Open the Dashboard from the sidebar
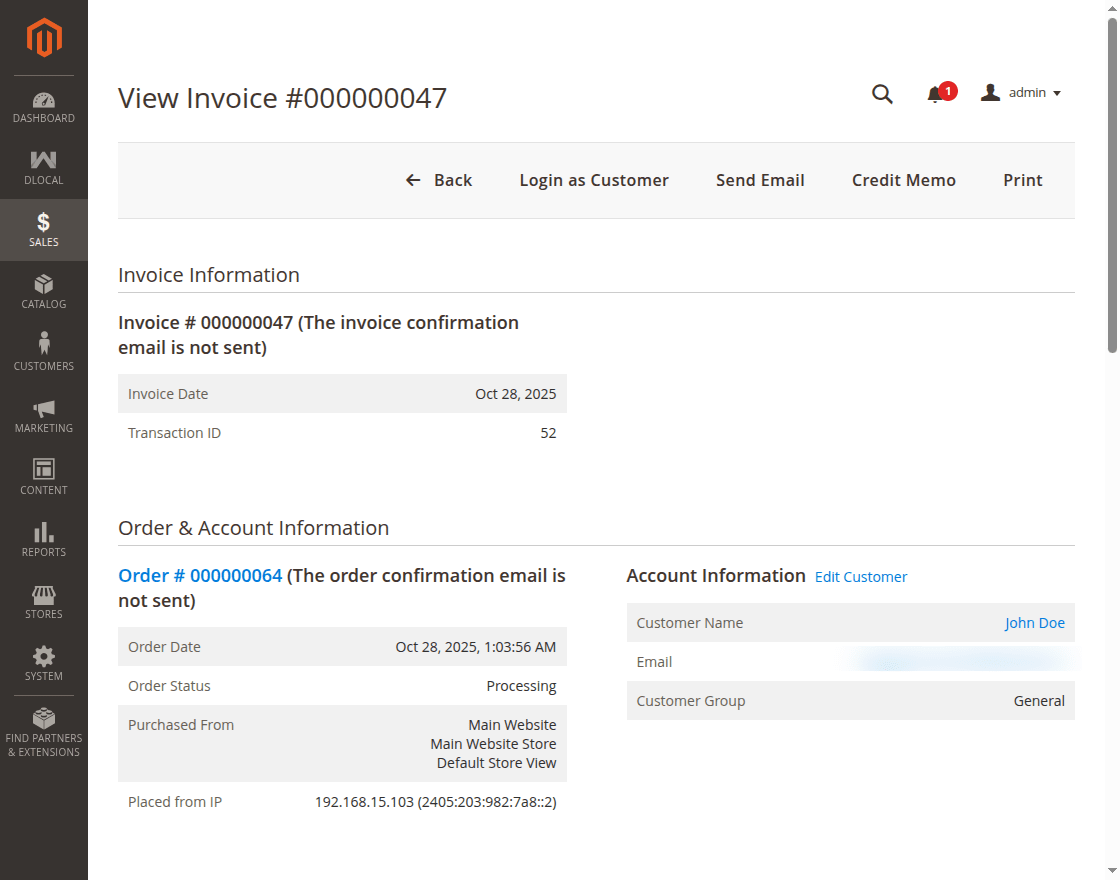 pos(43,106)
